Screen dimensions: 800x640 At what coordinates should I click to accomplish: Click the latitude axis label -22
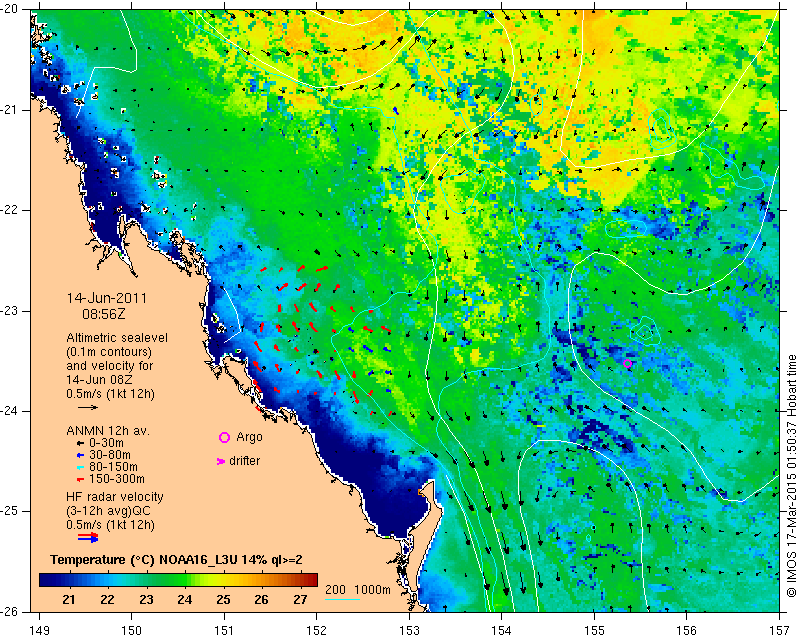coord(10,210)
